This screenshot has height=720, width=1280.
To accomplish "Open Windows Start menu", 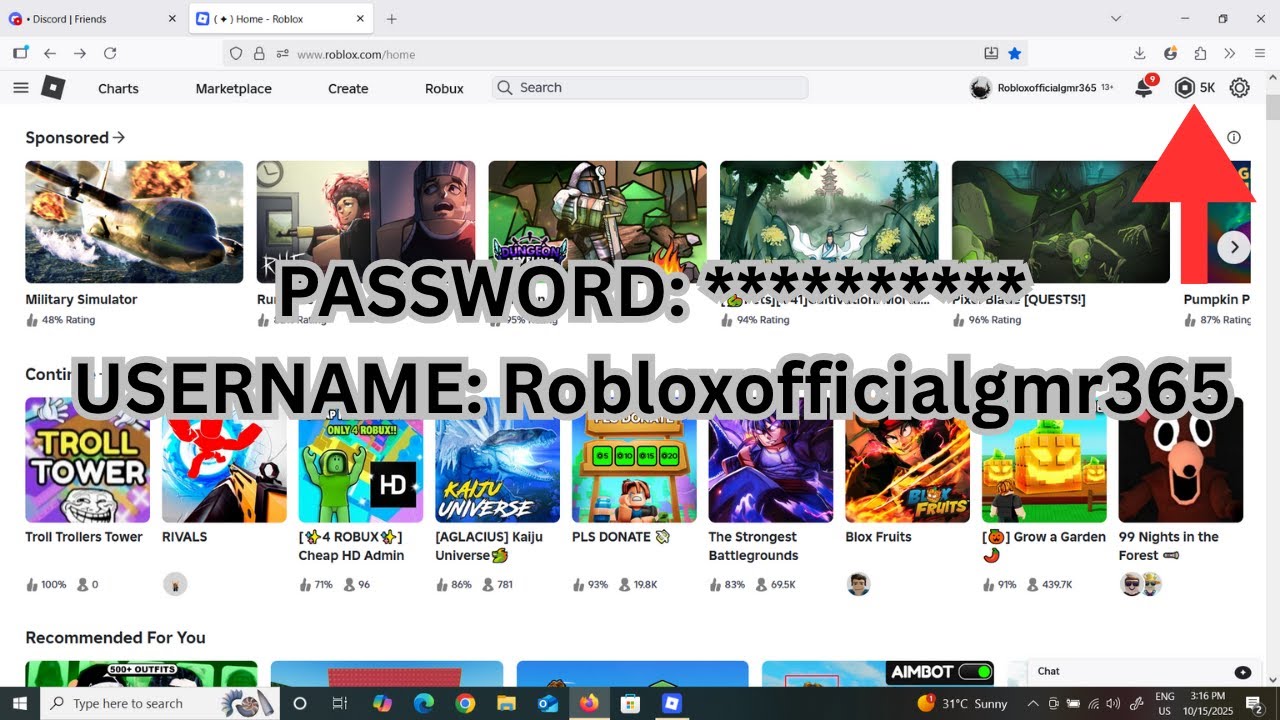I will tap(20, 703).
